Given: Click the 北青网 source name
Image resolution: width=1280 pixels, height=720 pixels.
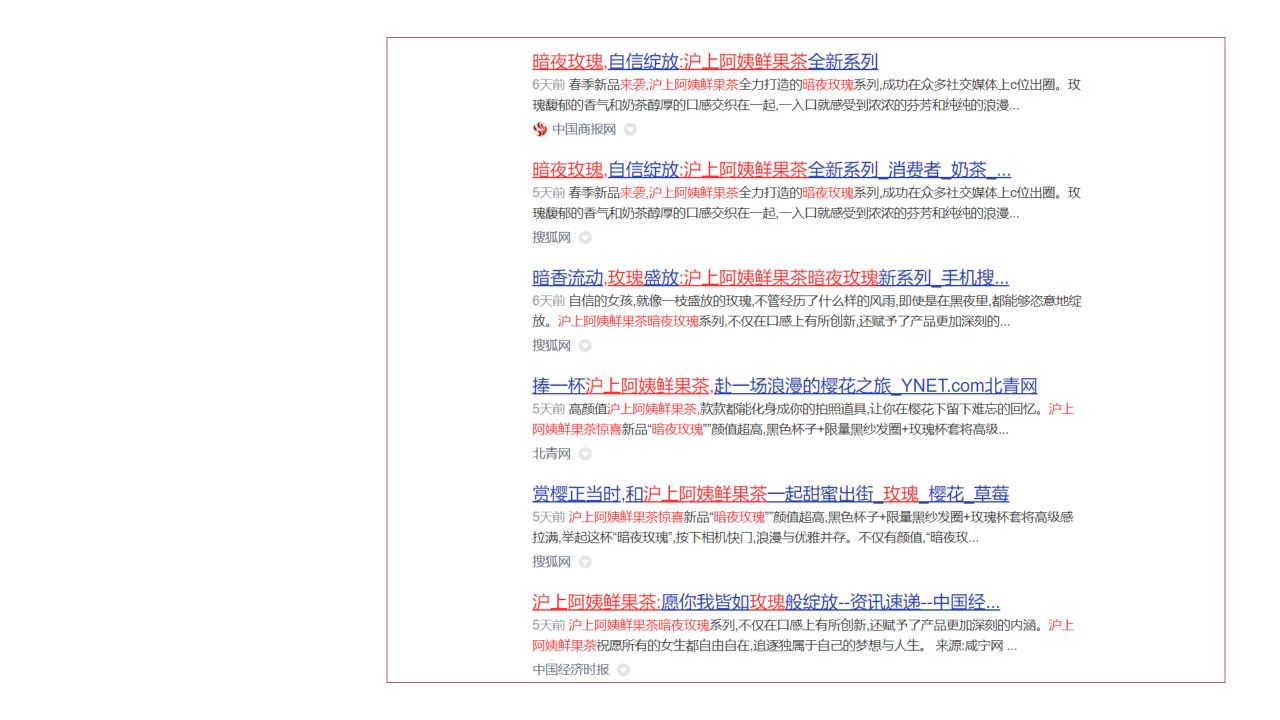Looking at the screenshot, I should click(x=551, y=454).
